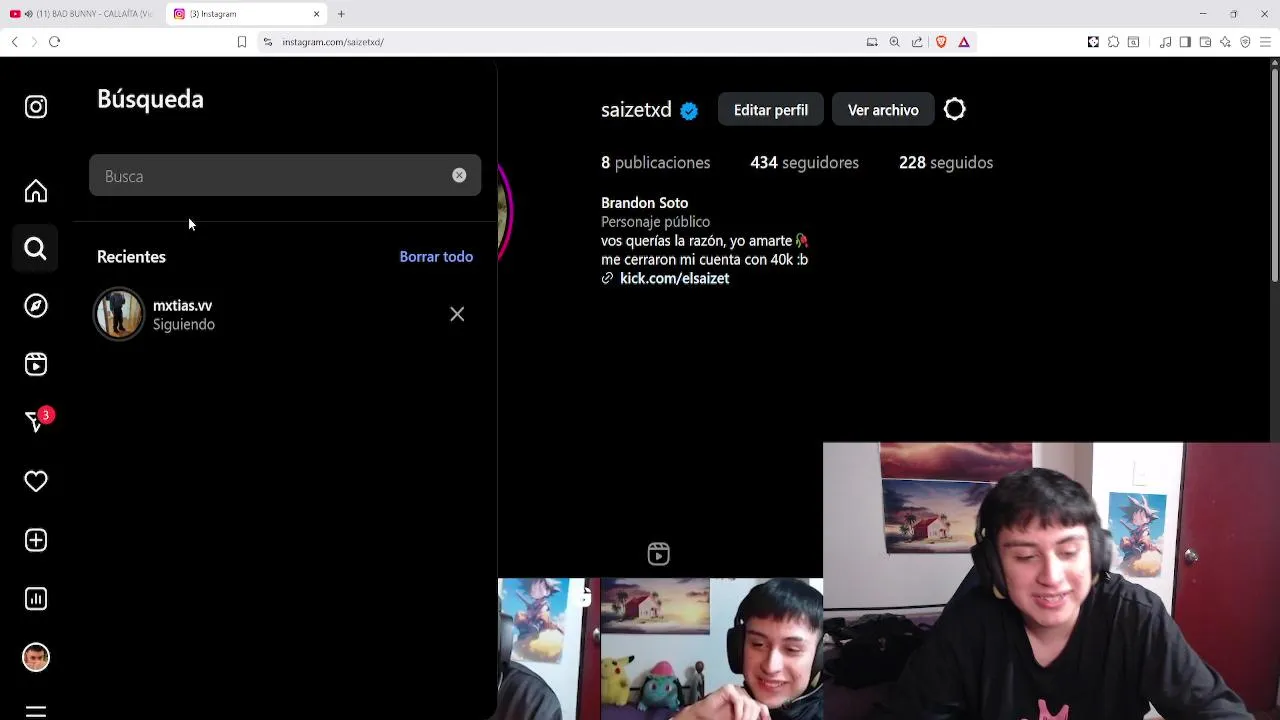The image size is (1280, 720).
Task: Open Instagram home logo in sidebar
Action: click(36, 107)
